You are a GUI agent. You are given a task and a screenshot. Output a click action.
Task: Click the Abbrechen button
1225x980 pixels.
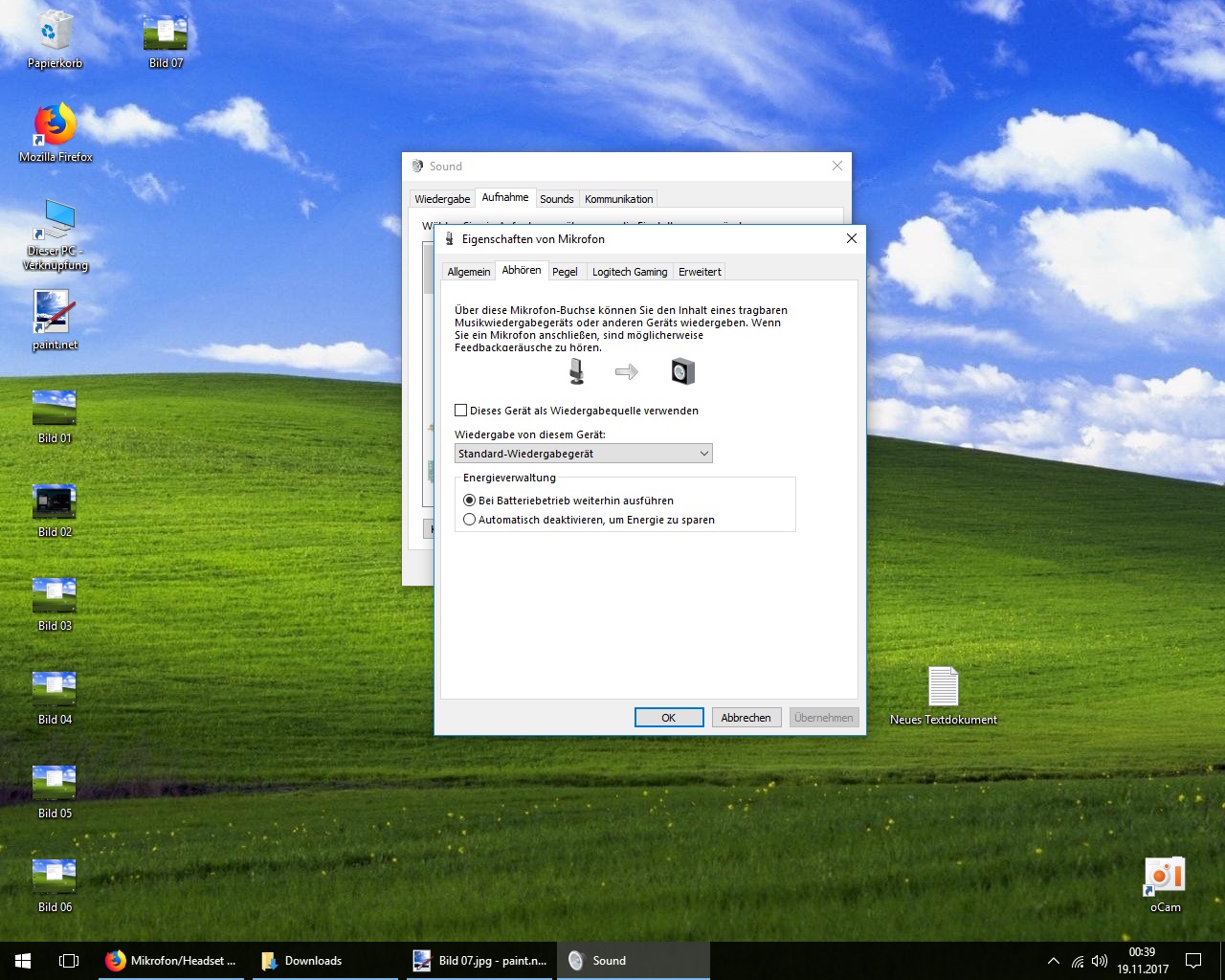pos(746,718)
